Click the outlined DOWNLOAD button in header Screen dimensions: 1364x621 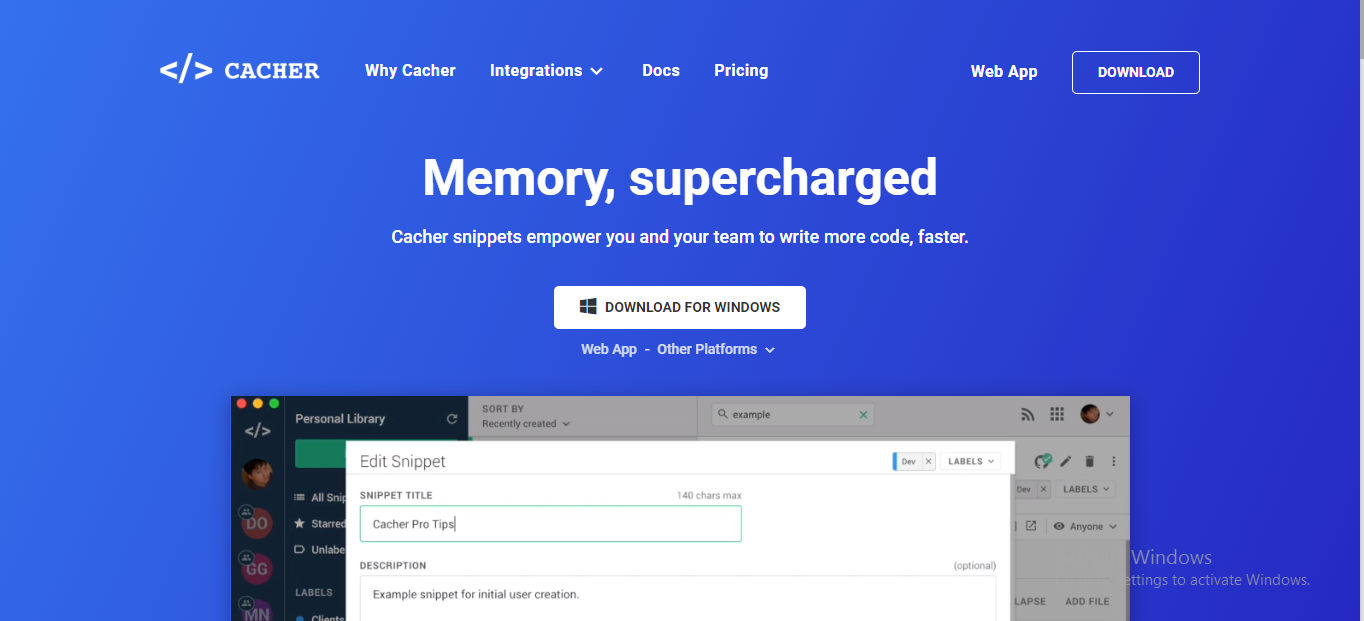1136,72
